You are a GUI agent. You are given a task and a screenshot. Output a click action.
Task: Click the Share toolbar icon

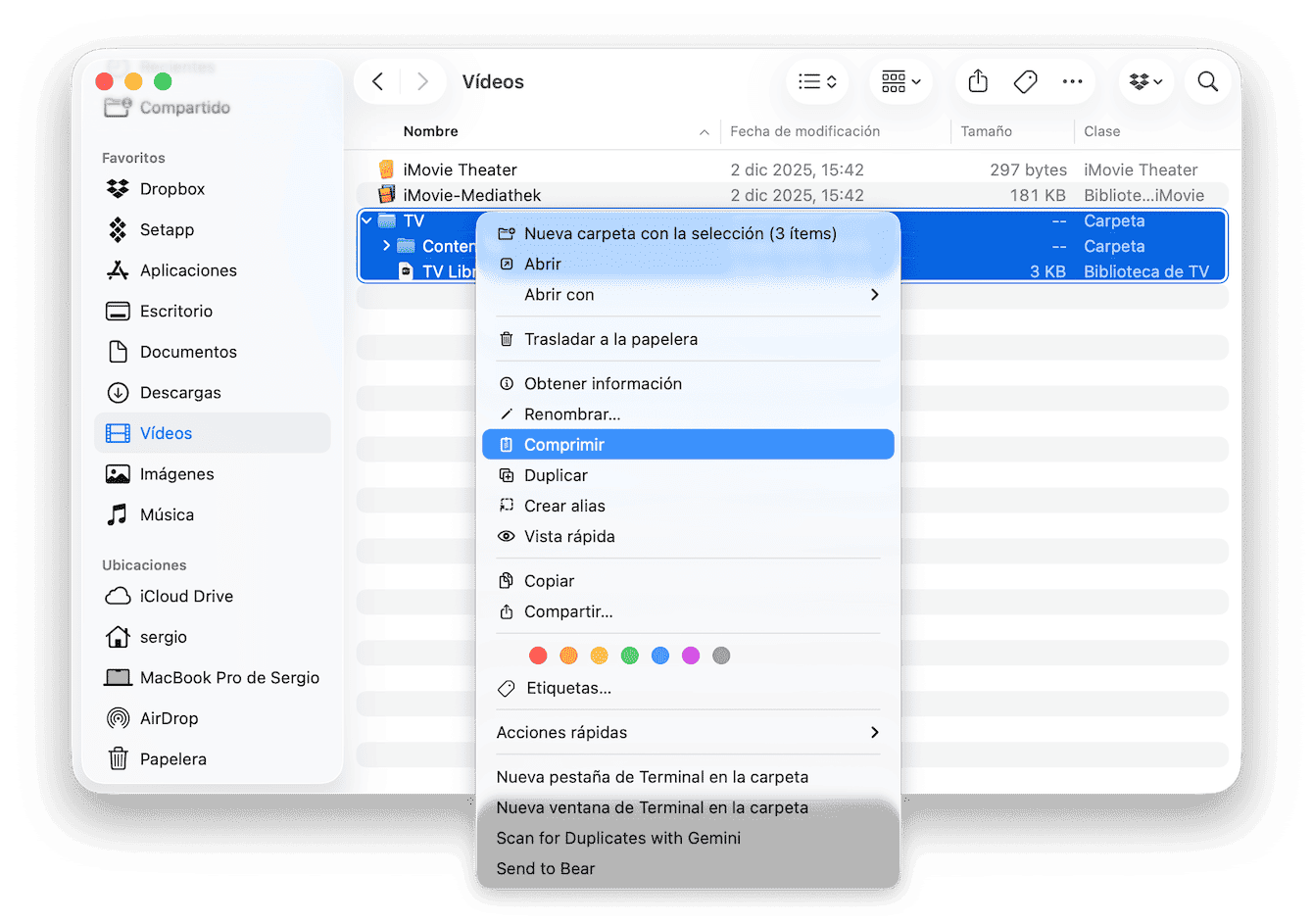click(978, 81)
